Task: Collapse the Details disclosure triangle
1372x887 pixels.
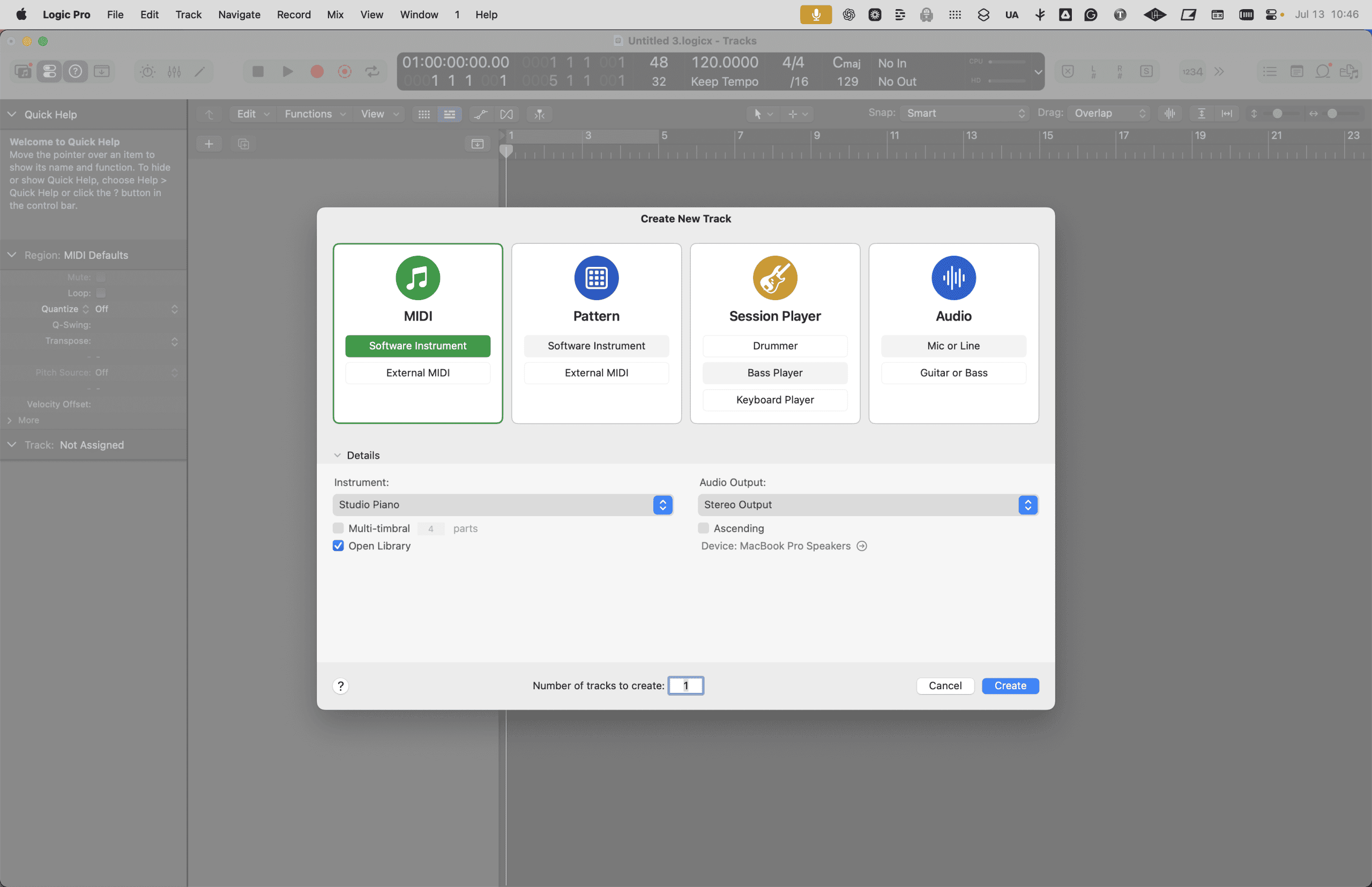Action: [338, 455]
